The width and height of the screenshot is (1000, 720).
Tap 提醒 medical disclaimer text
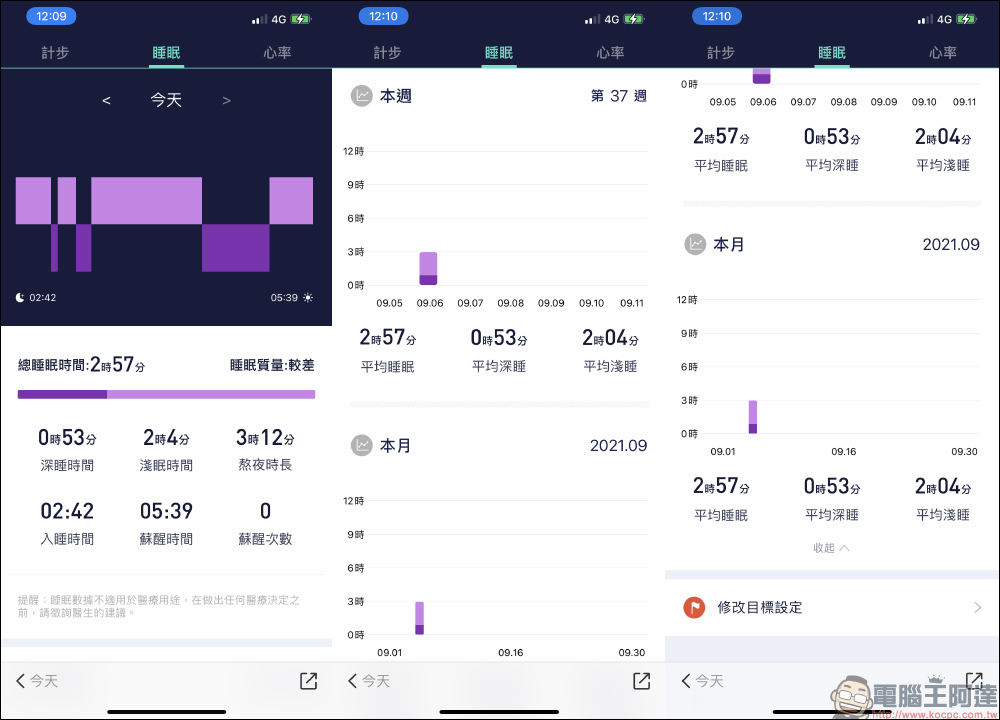coord(159,606)
